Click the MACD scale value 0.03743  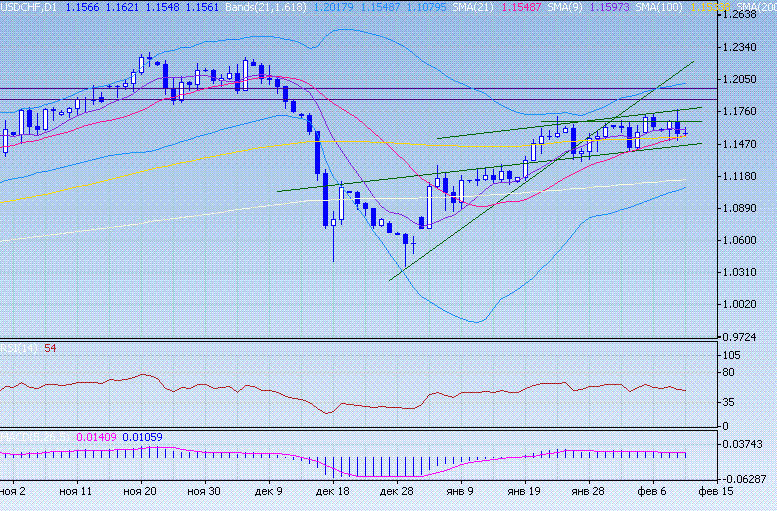[x=748, y=444]
